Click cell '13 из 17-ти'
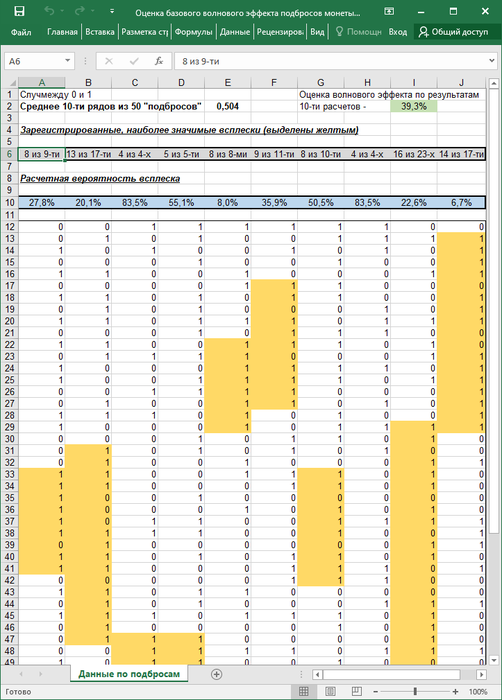Viewport: 502px width, 700px height. [88, 154]
